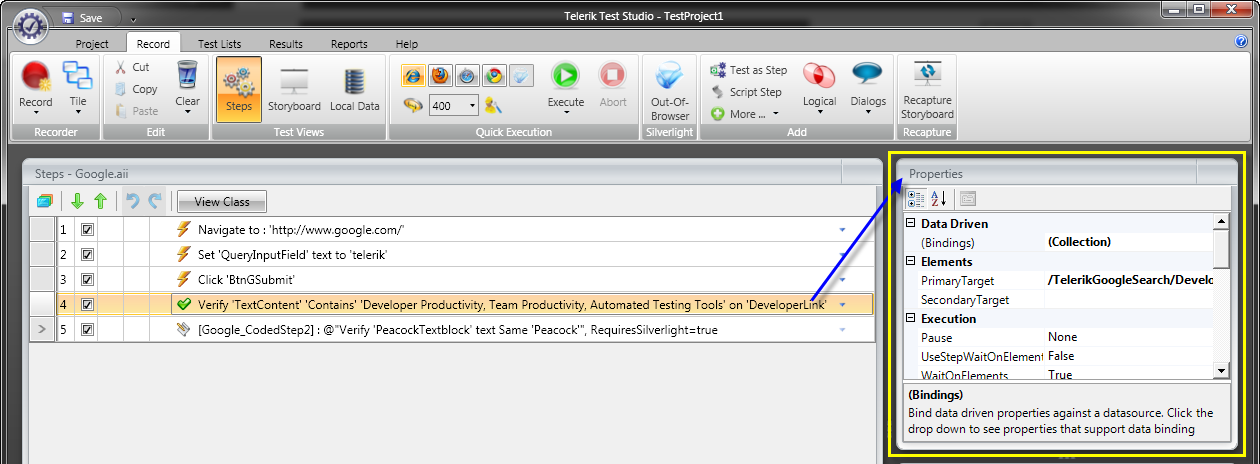Select the Record ribbon tab
1260x464 pixels.
coord(153,44)
